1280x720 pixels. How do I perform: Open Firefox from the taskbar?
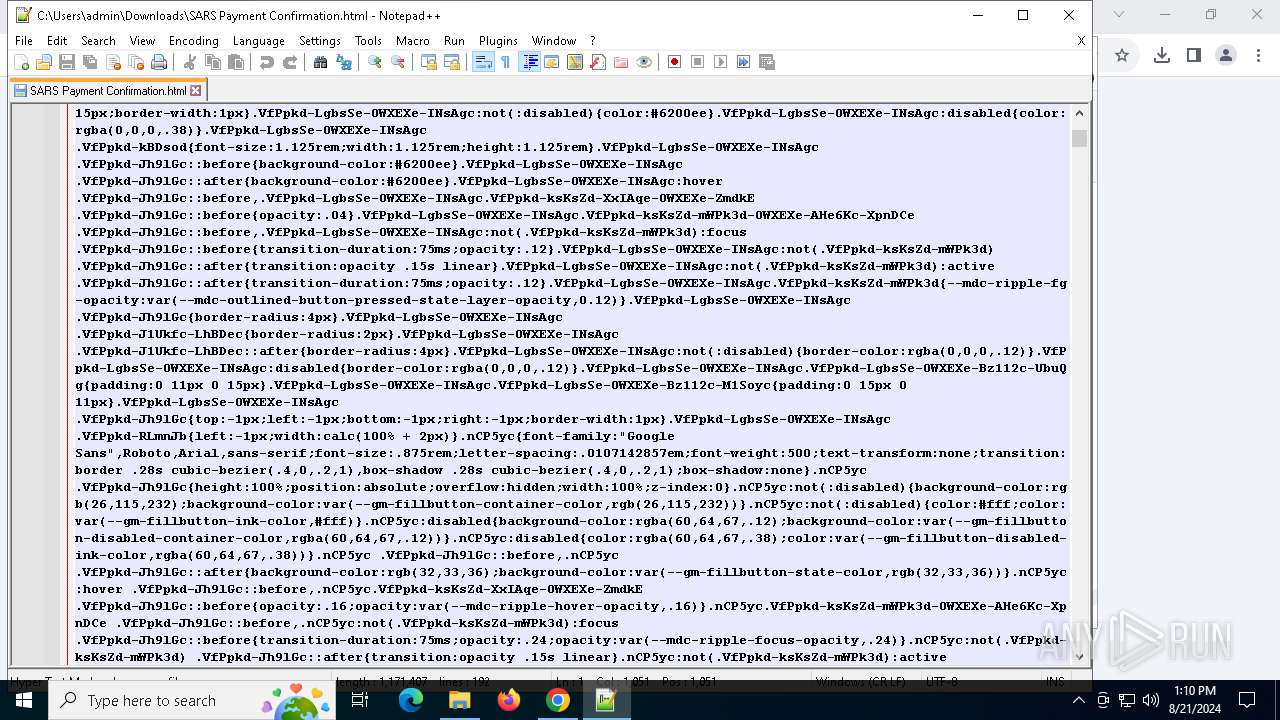(x=508, y=700)
